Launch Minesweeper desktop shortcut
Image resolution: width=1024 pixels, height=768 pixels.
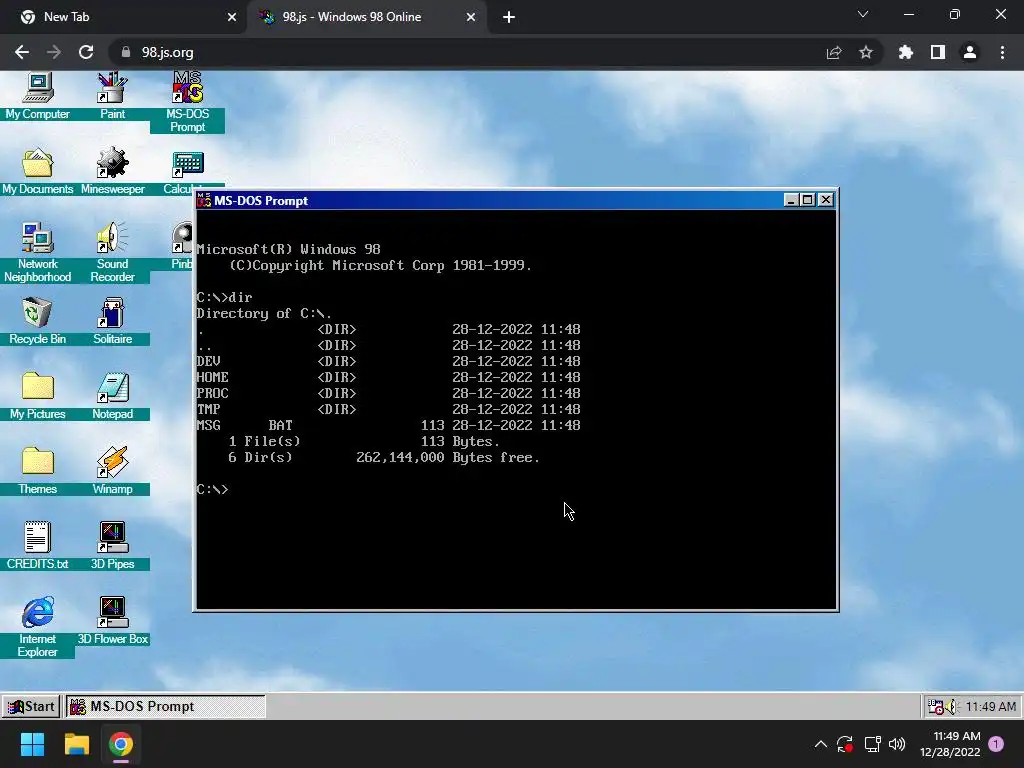[x=112, y=171]
